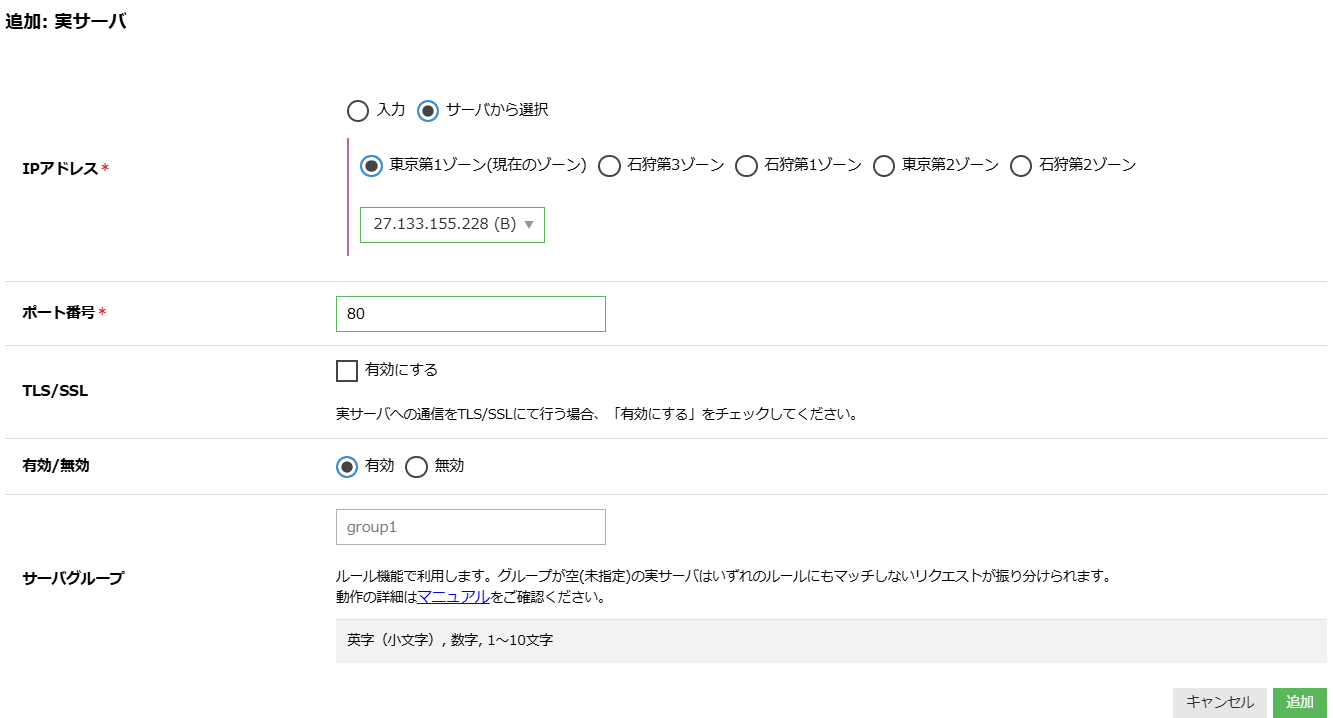Choose 東京第1ゾーン(現在のゾーン) zone
This screenshot has width=1333, height=718.
point(372,166)
